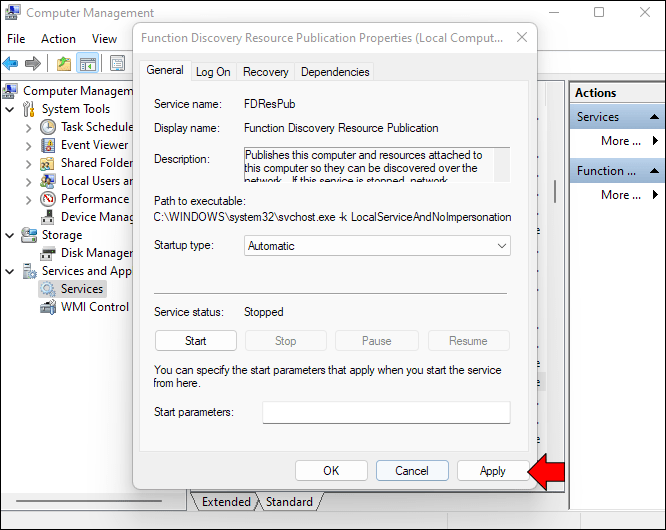Click the Services gear icon in tree
The width and height of the screenshot is (666, 530).
[x=48, y=289]
